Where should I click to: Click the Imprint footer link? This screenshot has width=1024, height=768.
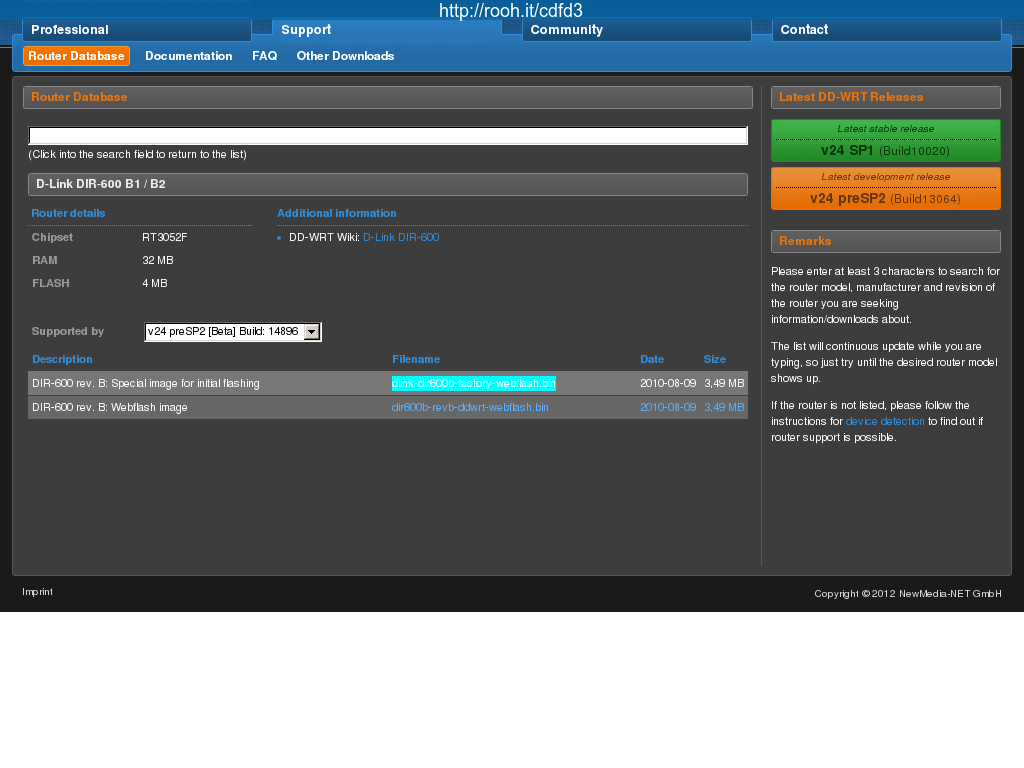click(37, 592)
